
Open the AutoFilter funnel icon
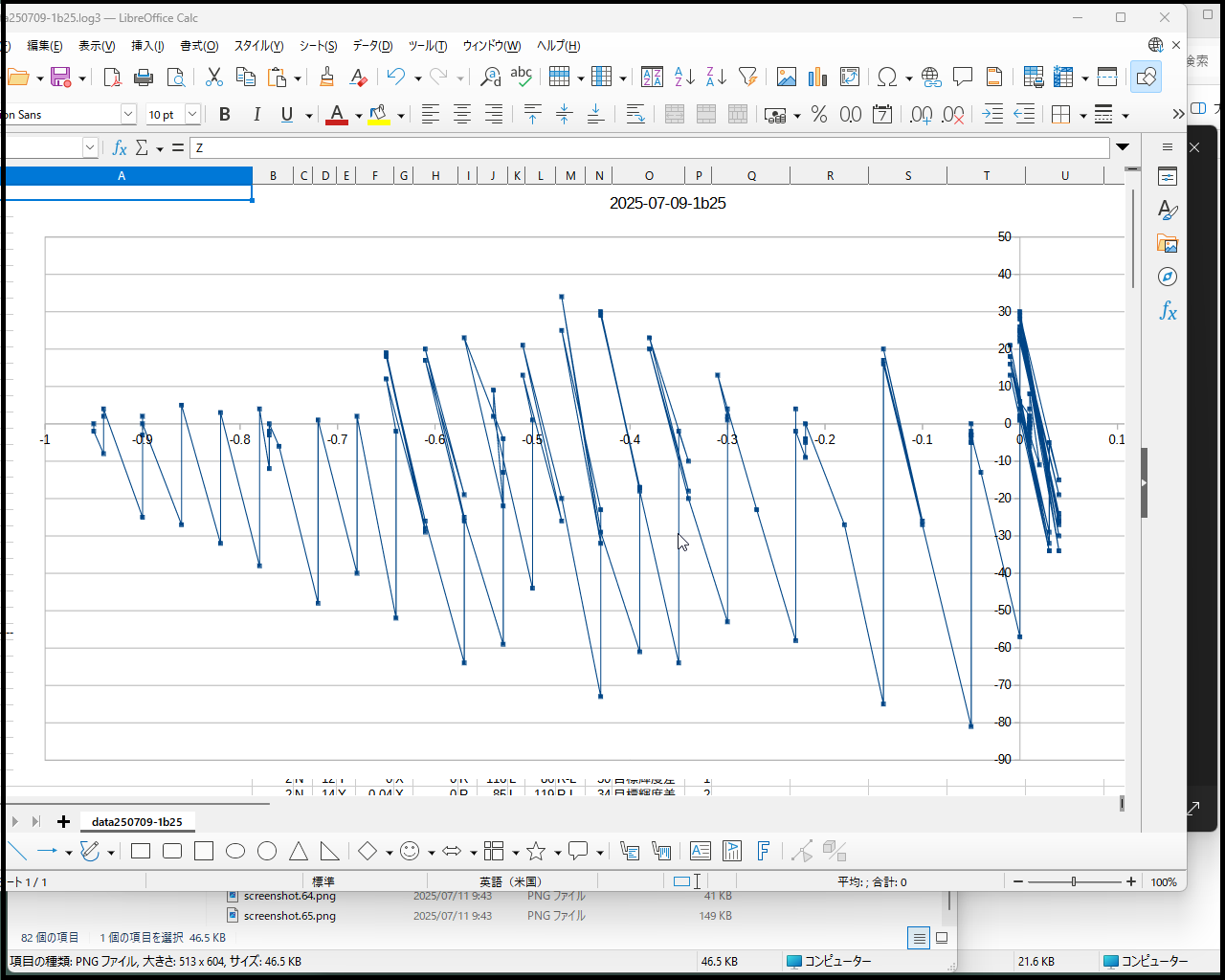click(748, 78)
